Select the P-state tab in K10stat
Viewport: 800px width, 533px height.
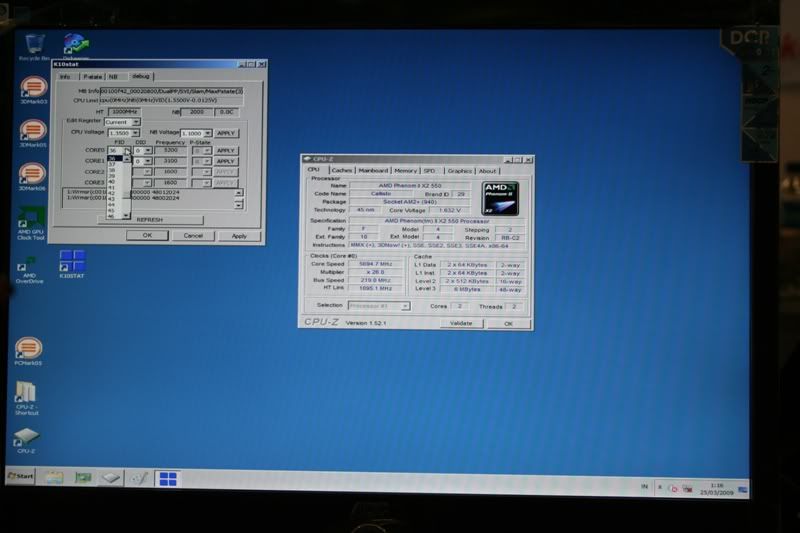92,76
